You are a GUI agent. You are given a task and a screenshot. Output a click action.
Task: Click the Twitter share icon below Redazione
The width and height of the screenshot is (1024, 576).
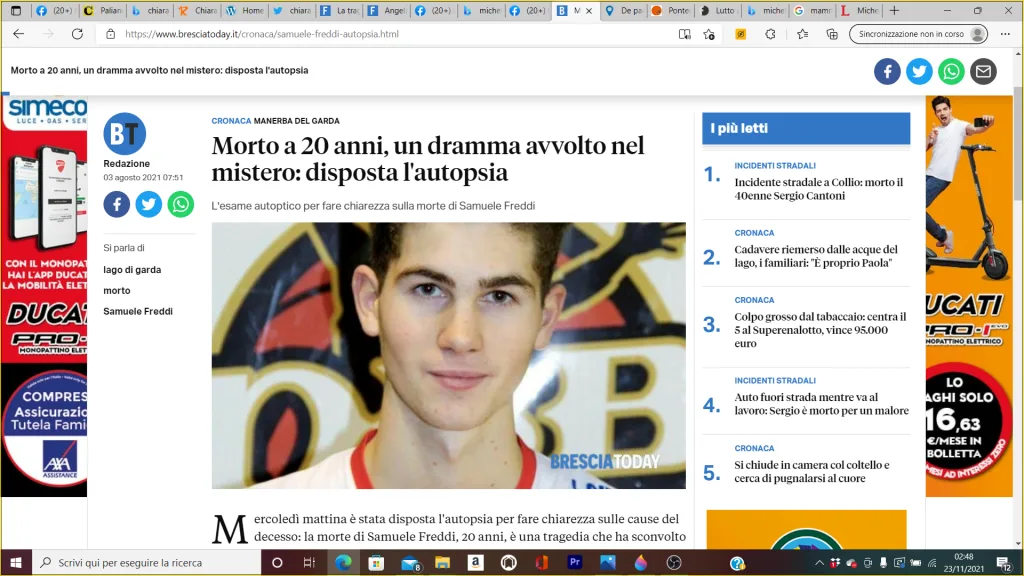click(x=149, y=204)
